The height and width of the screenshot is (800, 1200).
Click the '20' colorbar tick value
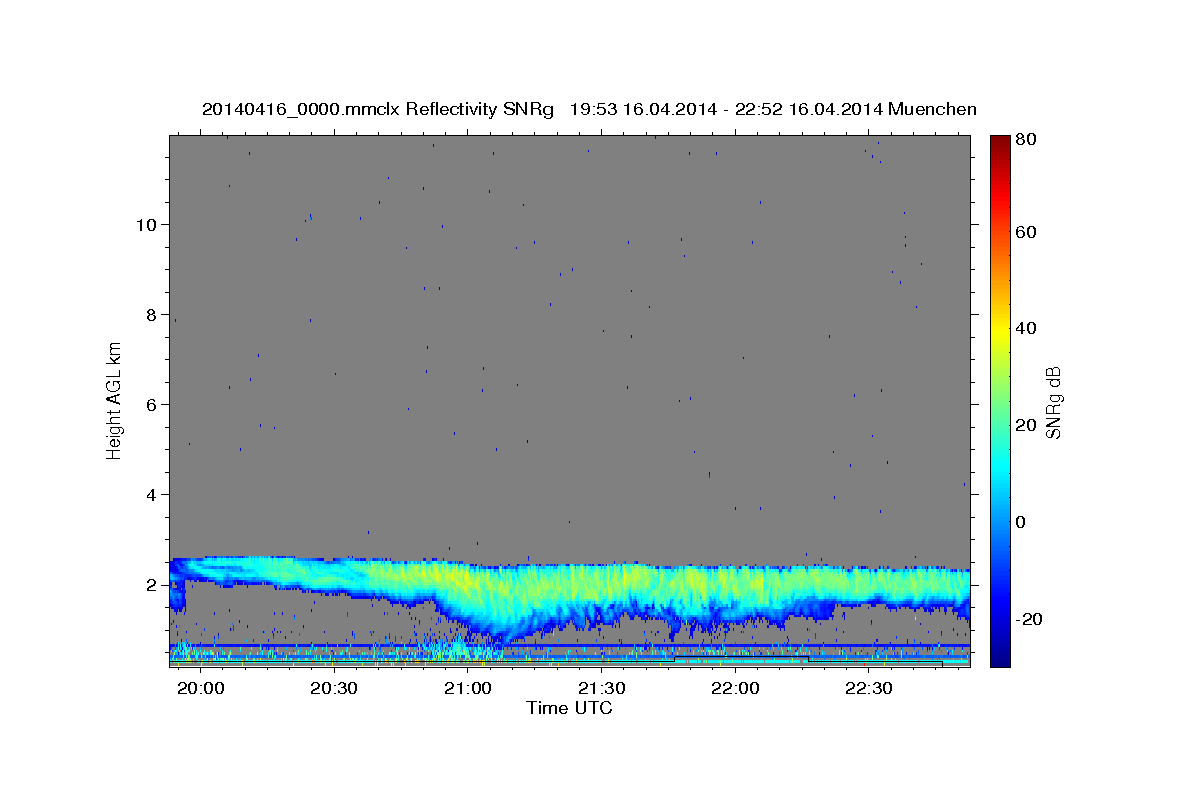click(x=1027, y=425)
